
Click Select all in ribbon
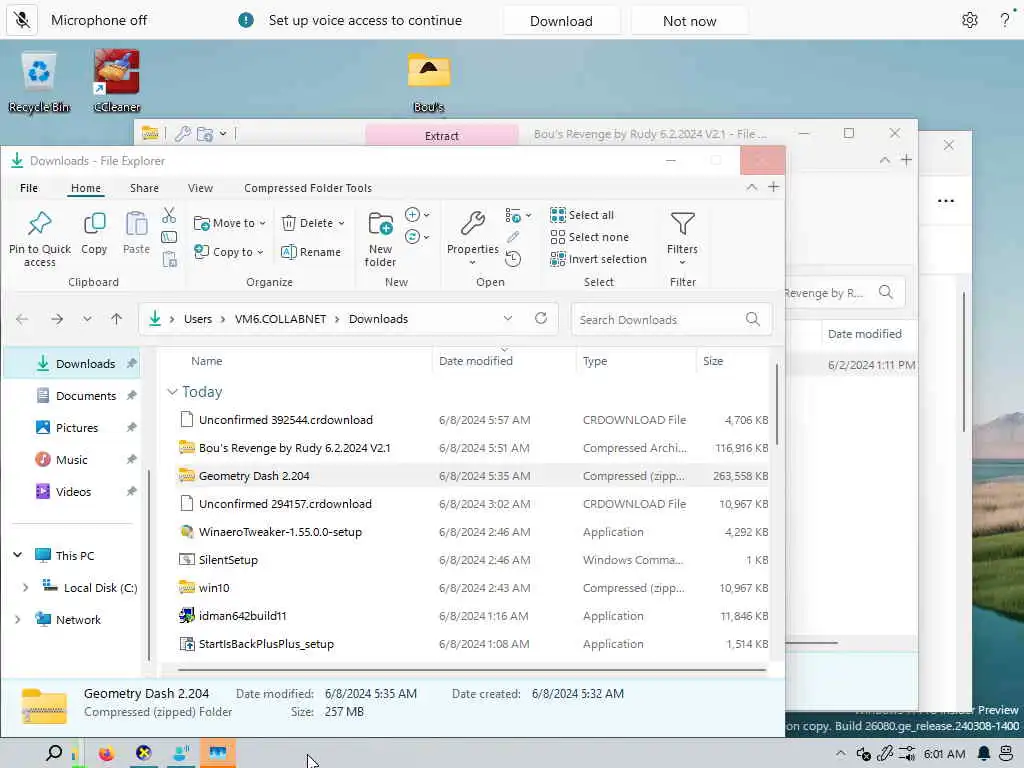click(x=582, y=215)
